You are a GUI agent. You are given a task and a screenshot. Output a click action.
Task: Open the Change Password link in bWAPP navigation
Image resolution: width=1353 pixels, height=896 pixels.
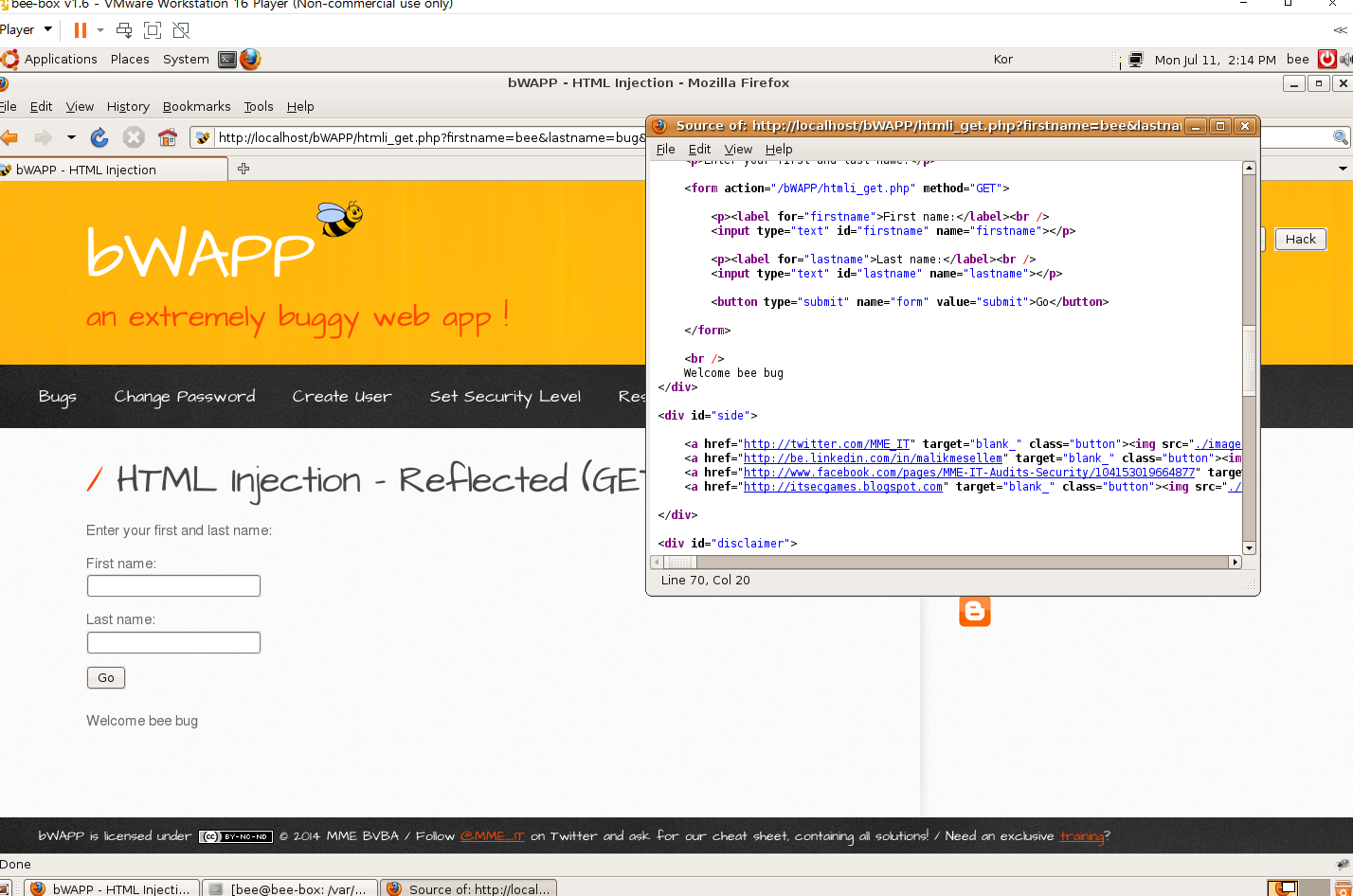(x=185, y=396)
